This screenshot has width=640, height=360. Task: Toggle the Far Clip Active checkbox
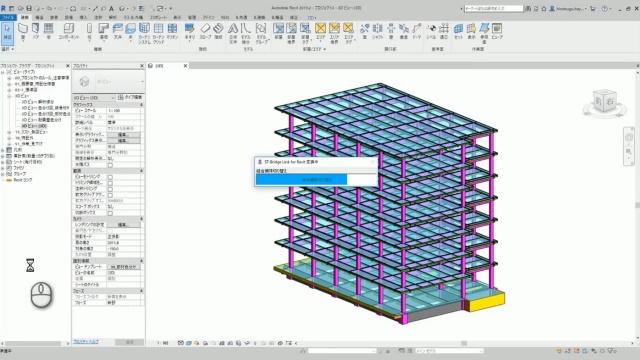(x=110, y=195)
